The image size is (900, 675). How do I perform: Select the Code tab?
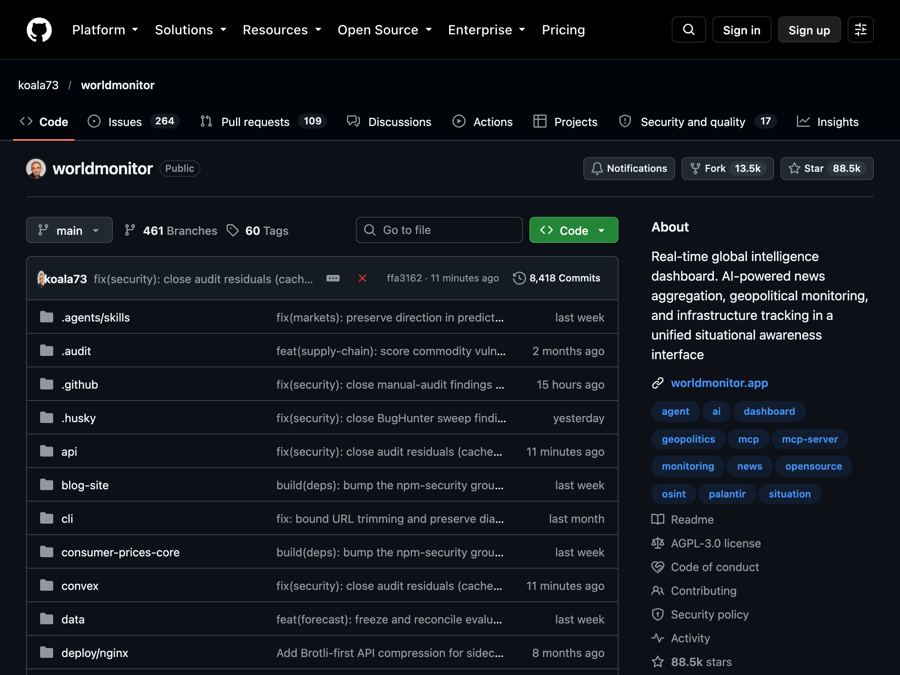[x=44, y=122]
